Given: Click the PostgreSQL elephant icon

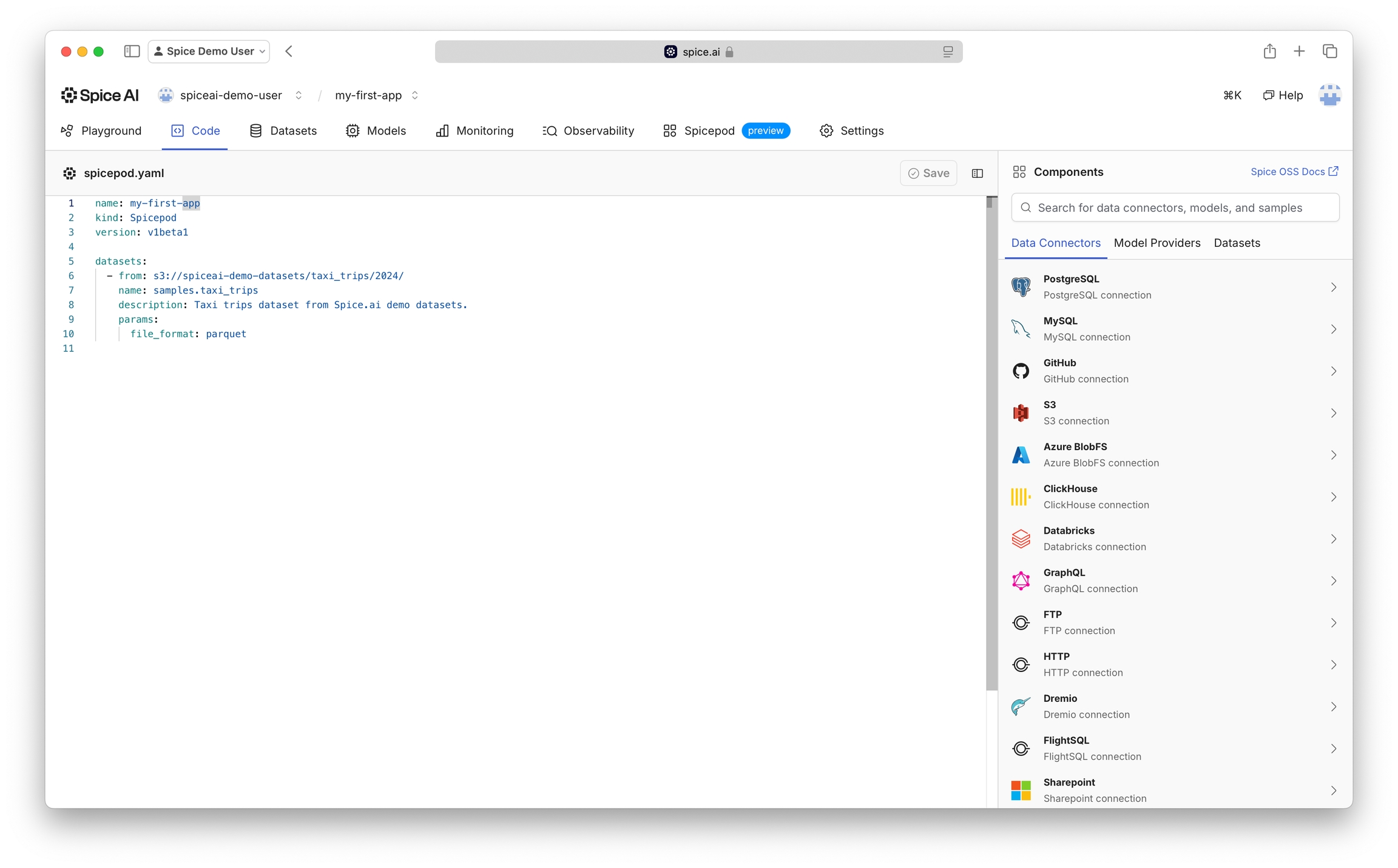Looking at the screenshot, I should click(x=1021, y=287).
